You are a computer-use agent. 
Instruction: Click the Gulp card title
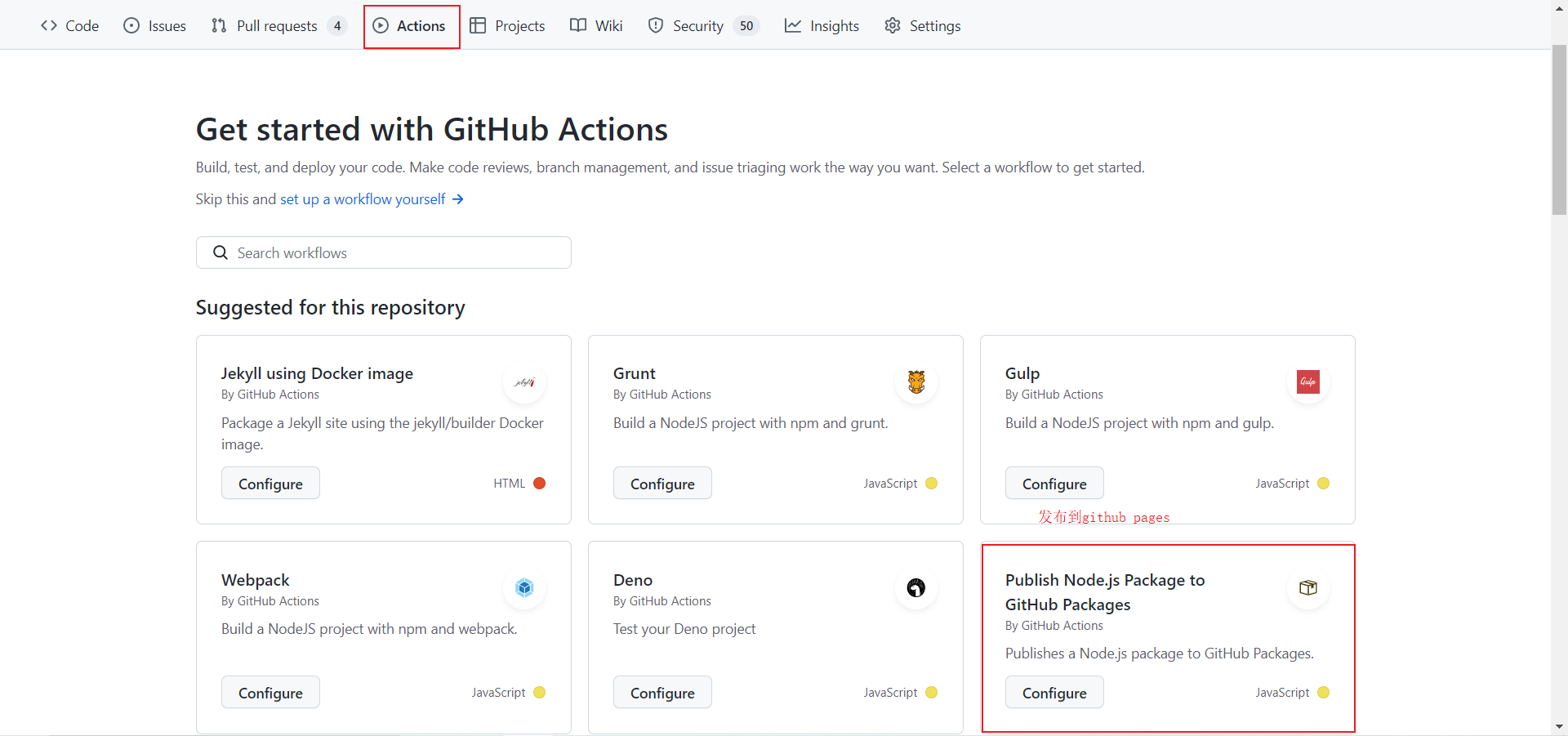pyautogui.click(x=1022, y=373)
